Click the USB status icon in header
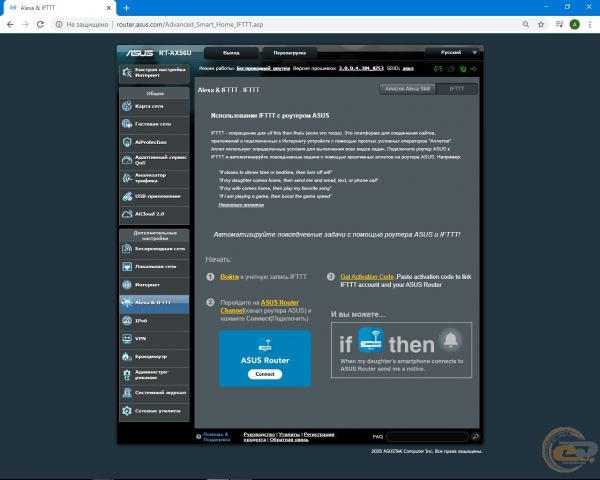Viewport: 600px width, 480px height. (x=474, y=69)
